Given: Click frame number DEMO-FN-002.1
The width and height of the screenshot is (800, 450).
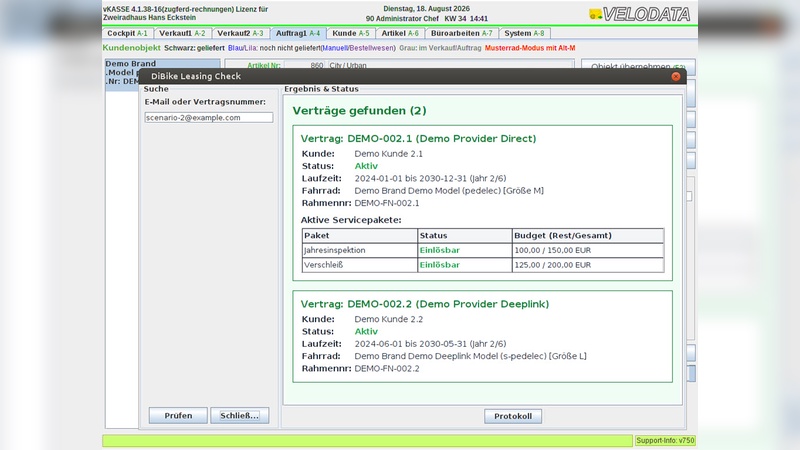Looking at the screenshot, I should click(387, 203).
